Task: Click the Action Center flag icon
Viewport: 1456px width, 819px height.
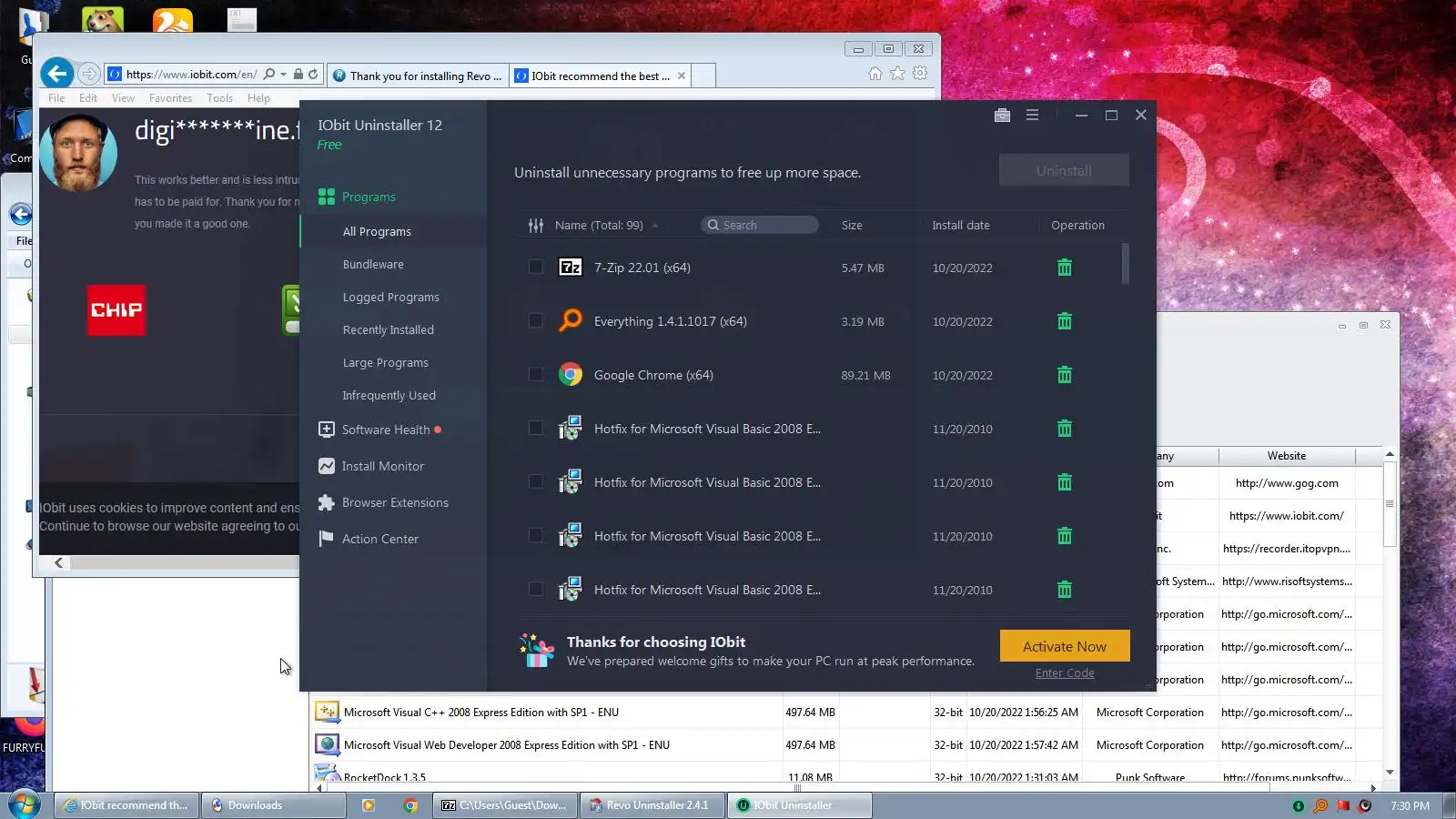Action: click(x=327, y=539)
